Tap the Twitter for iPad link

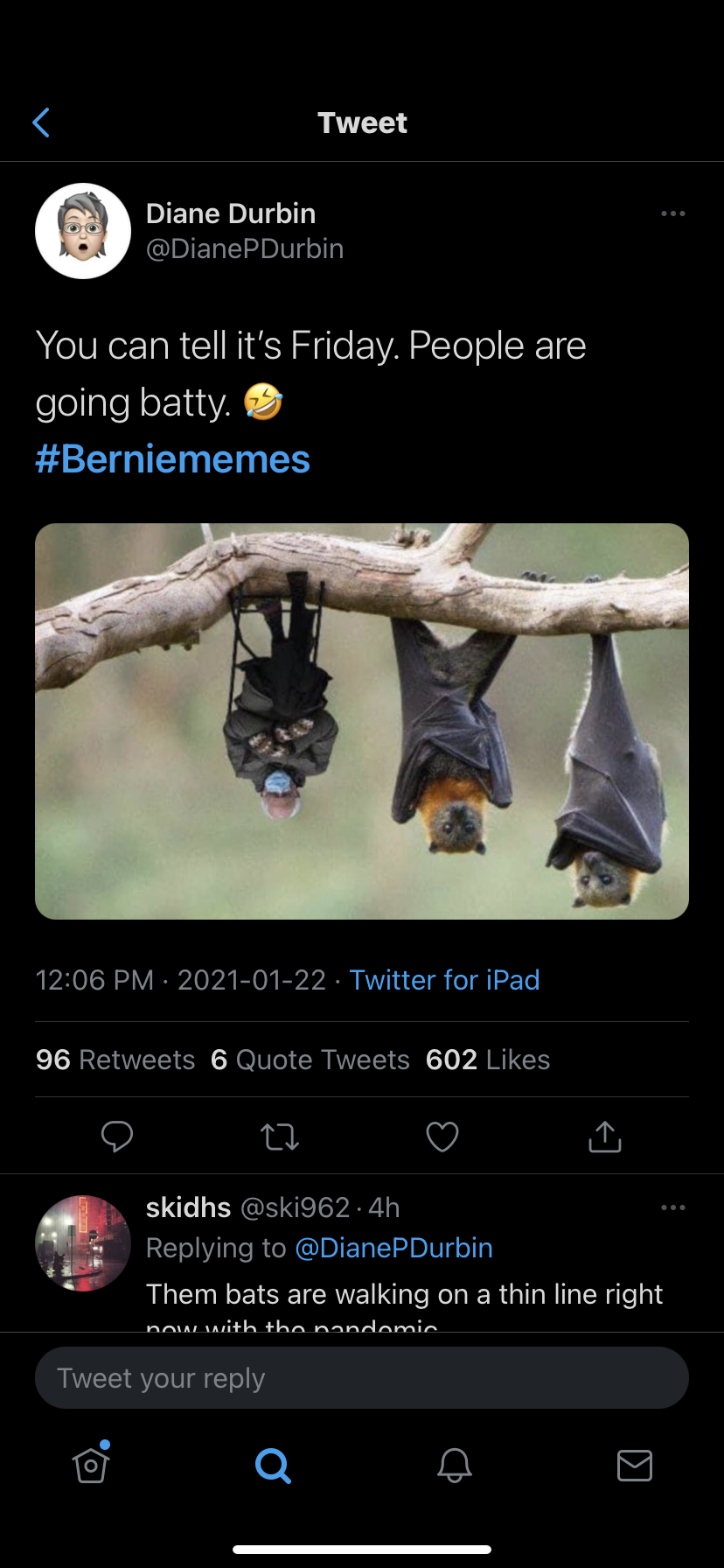click(x=444, y=980)
